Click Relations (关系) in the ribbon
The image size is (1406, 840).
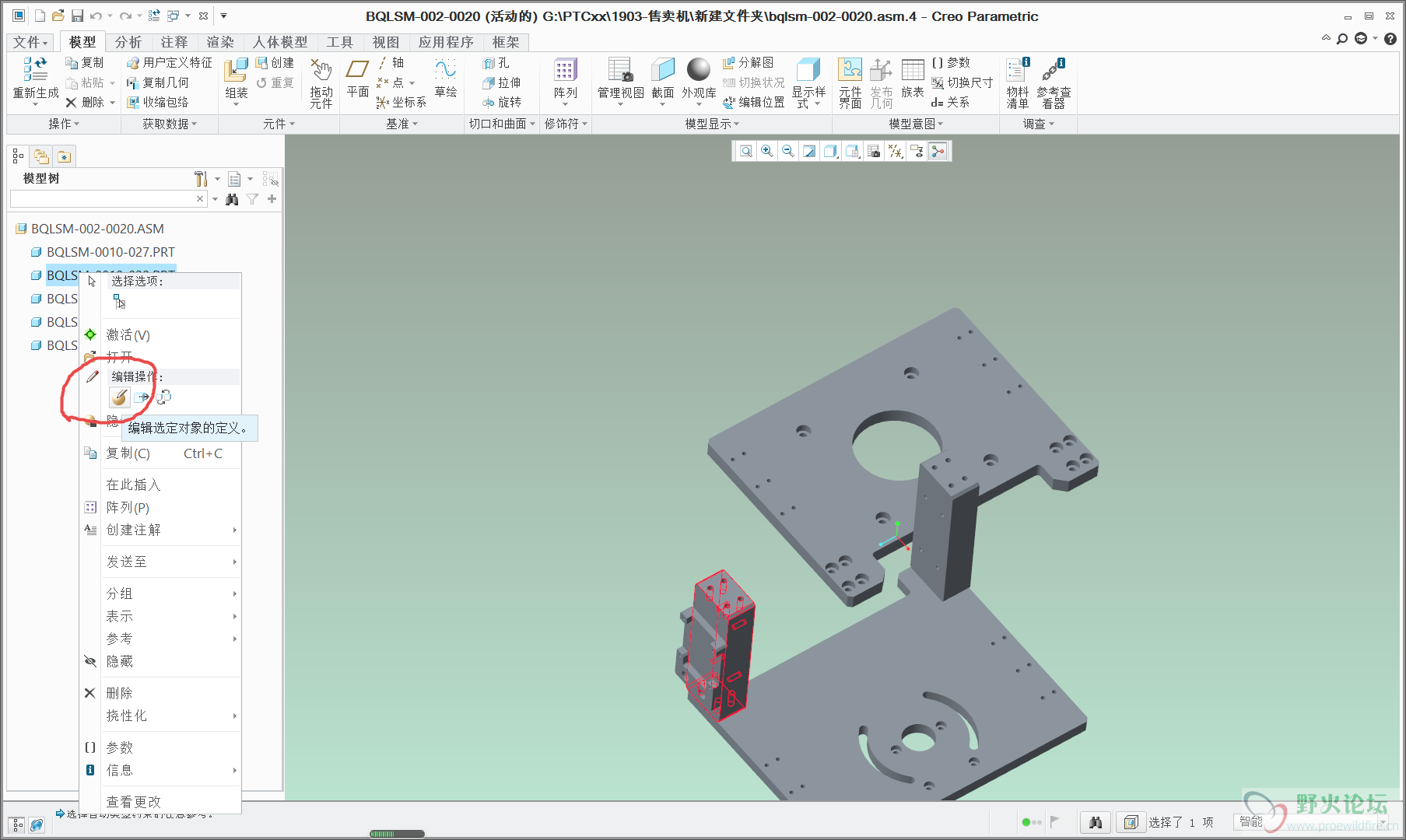[x=950, y=102]
